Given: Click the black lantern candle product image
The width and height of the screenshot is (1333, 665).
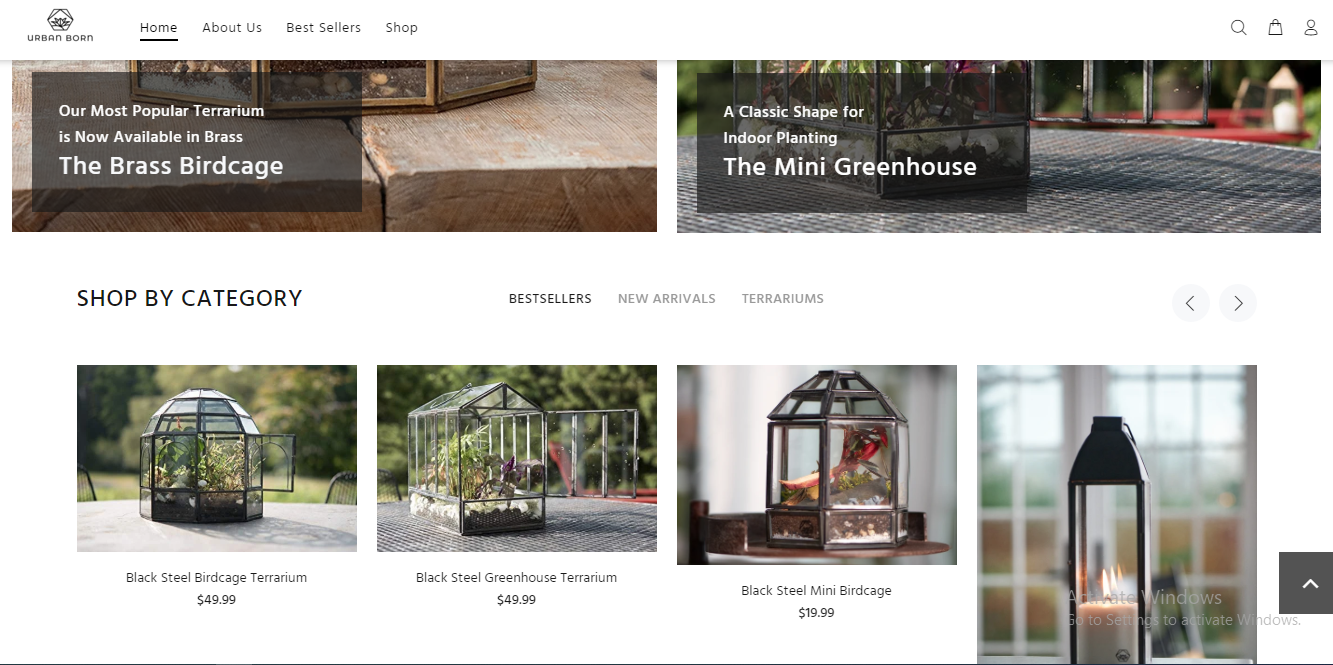Looking at the screenshot, I should 1117,514.
